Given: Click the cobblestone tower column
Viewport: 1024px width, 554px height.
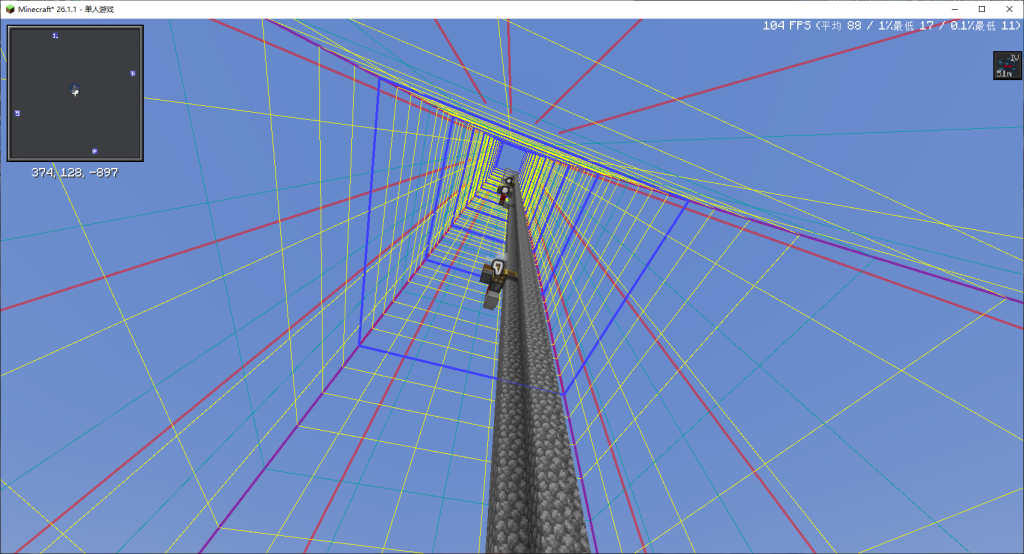Looking at the screenshot, I should [x=530, y=392].
